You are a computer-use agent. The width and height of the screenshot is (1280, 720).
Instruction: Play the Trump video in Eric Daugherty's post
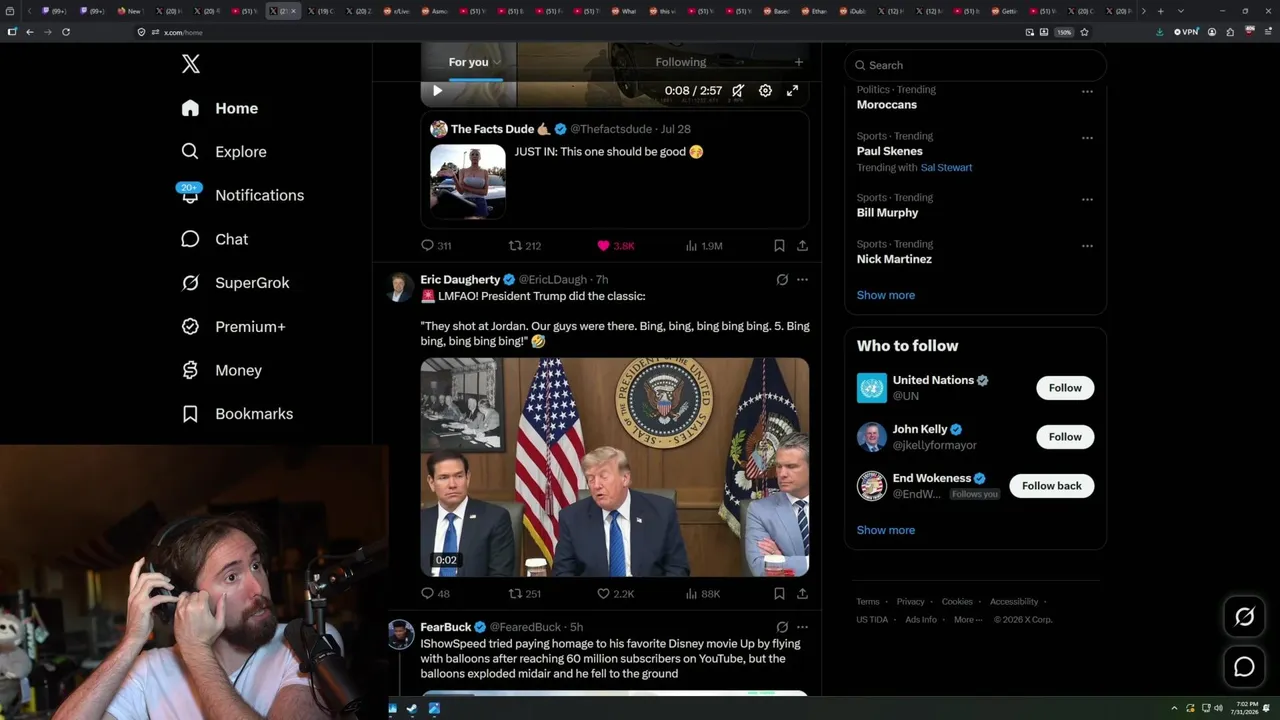(x=615, y=467)
